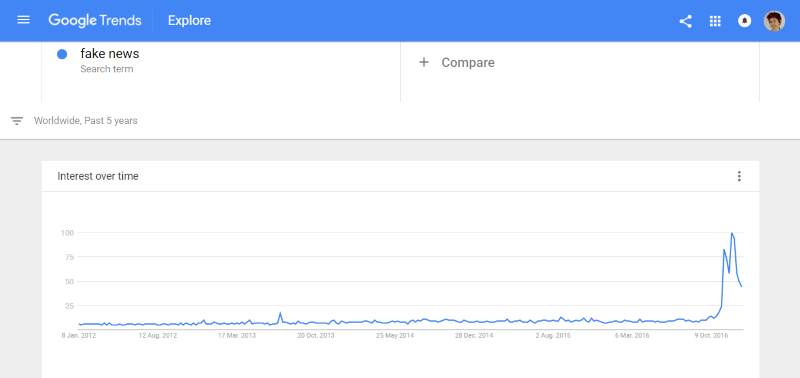This screenshot has width=800, height=378.
Task: View notifications bell icon
Action: pos(744,21)
